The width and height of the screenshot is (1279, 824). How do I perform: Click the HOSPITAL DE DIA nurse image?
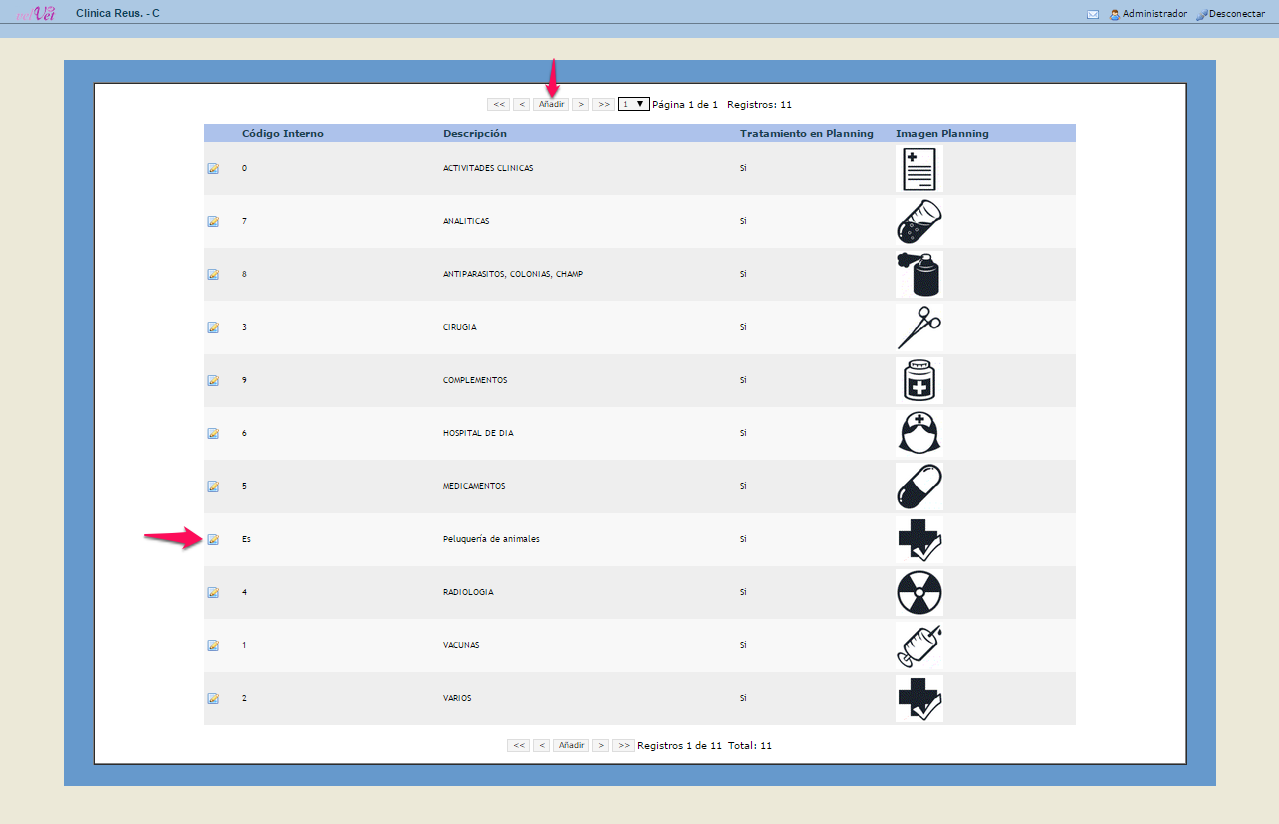point(919,433)
